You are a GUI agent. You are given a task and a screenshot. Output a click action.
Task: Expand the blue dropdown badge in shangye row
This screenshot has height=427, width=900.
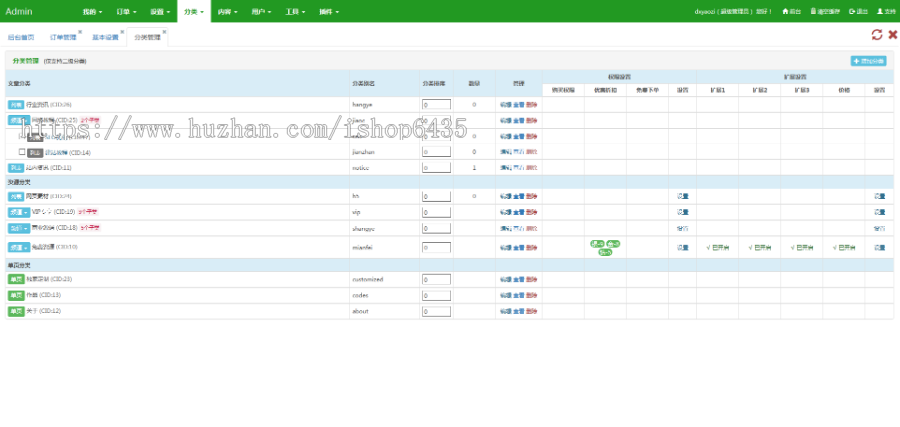tap(19, 228)
